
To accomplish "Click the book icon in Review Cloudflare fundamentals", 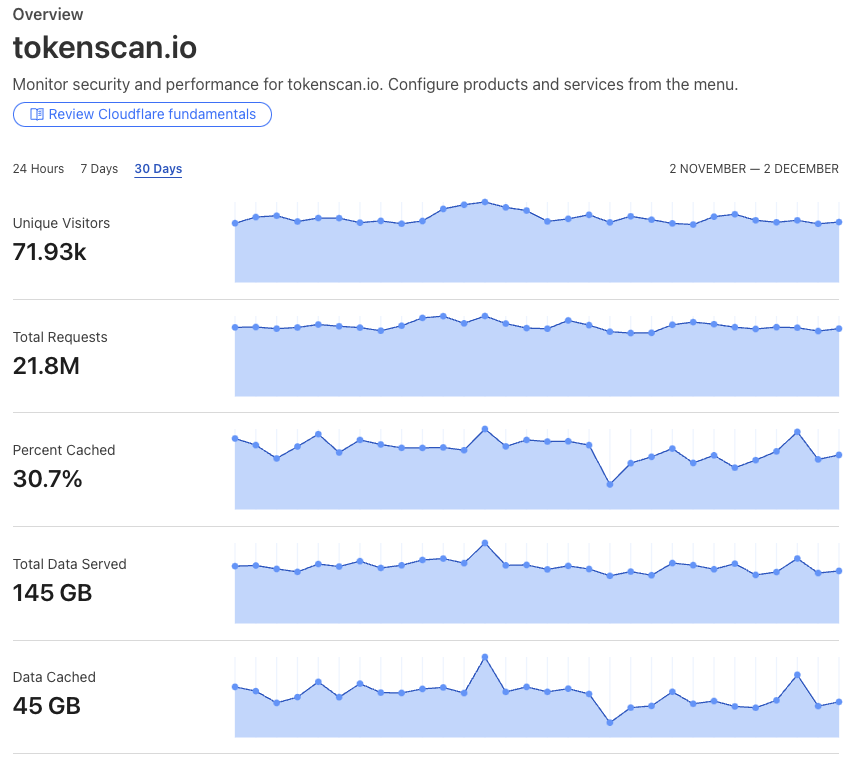I will coord(36,114).
